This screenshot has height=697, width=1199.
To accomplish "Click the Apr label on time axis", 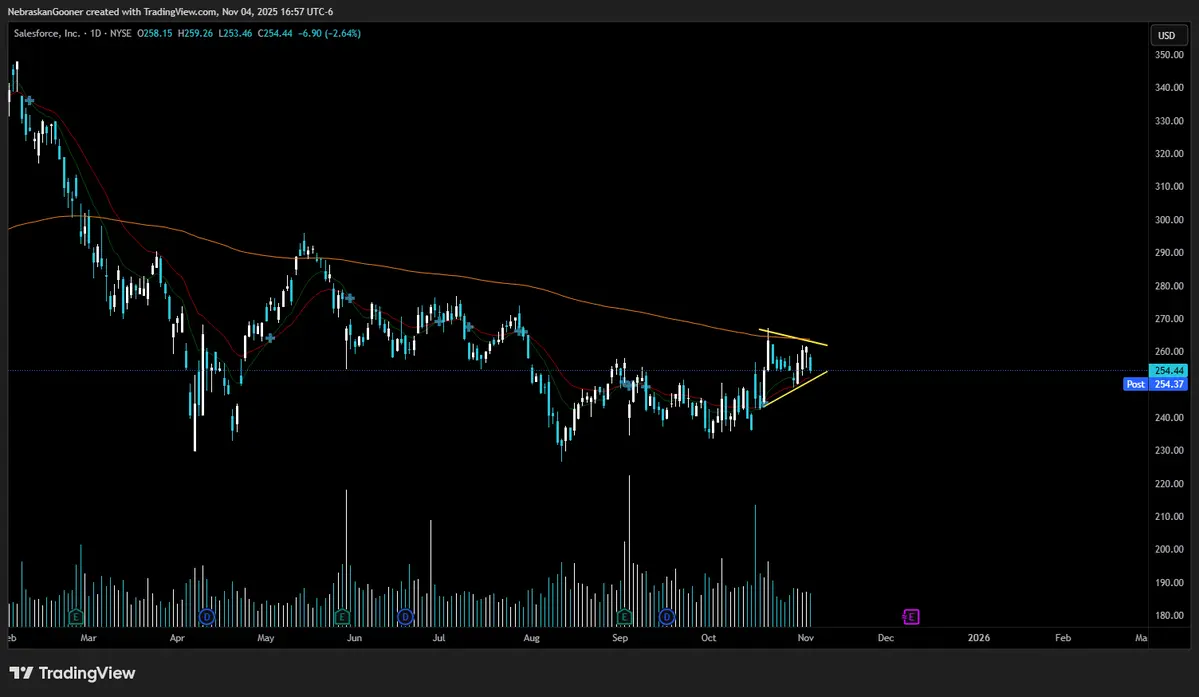I will click(x=177, y=638).
